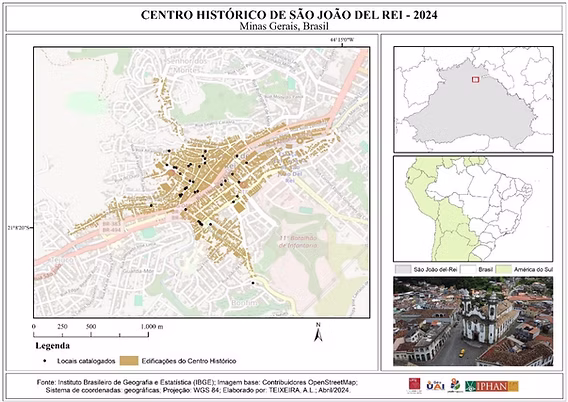
Task: Click the white Brasil legend swatch
Action: pyautogui.click(x=468, y=269)
